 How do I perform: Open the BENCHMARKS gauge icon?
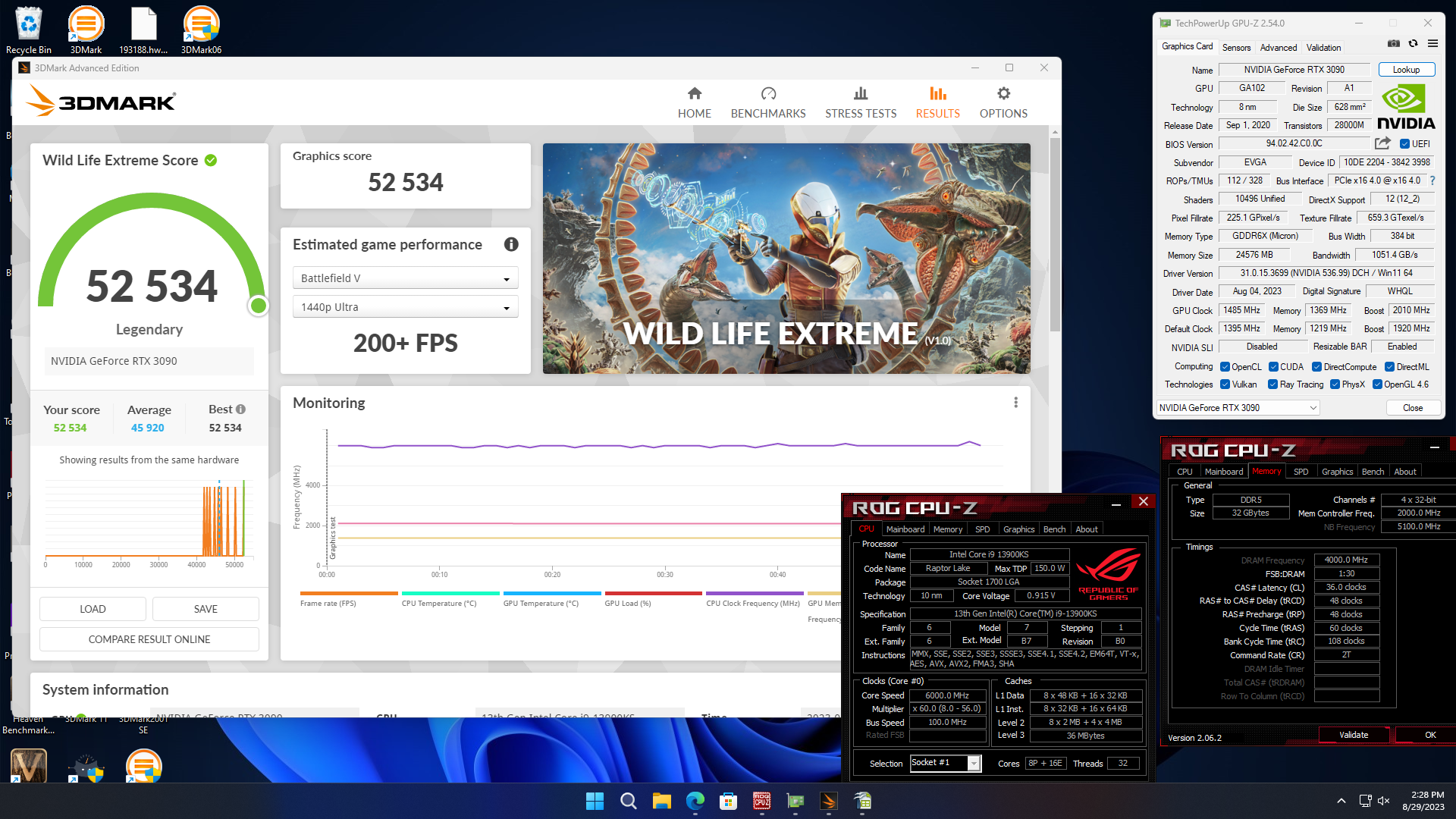[768, 93]
